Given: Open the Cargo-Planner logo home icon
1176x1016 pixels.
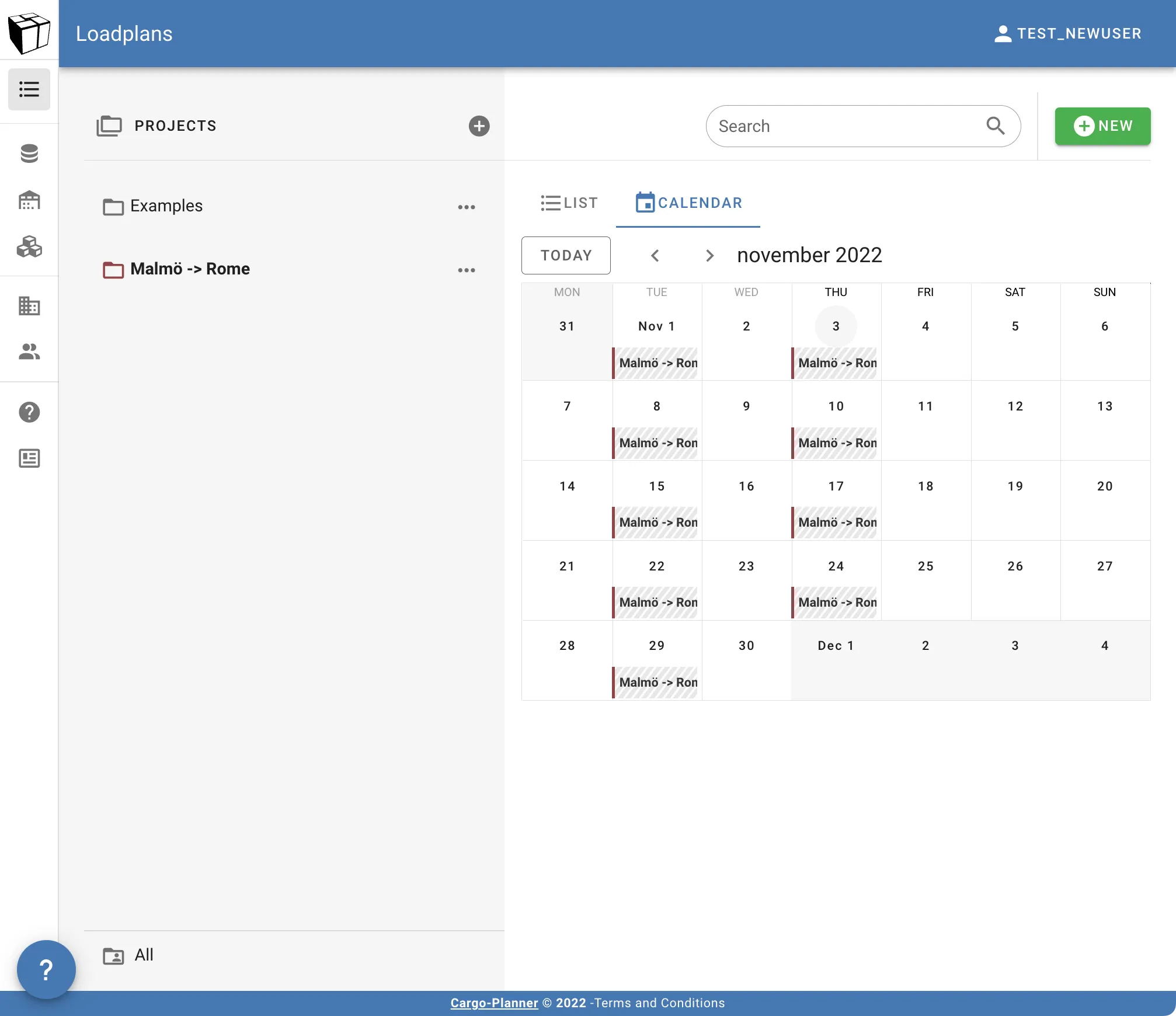Looking at the screenshot, I should pos(29,33).
